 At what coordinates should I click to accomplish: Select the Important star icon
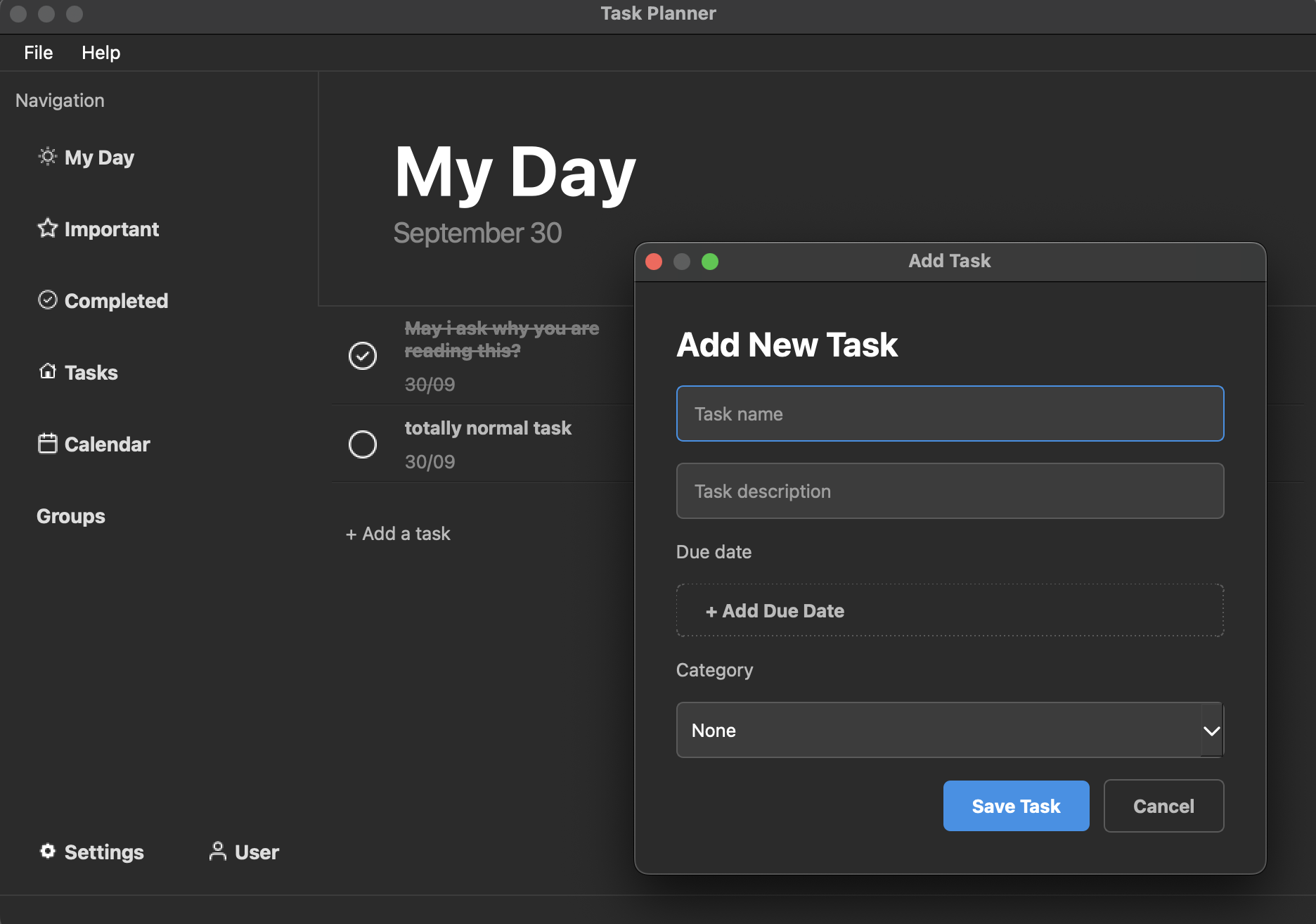[47, 228]
